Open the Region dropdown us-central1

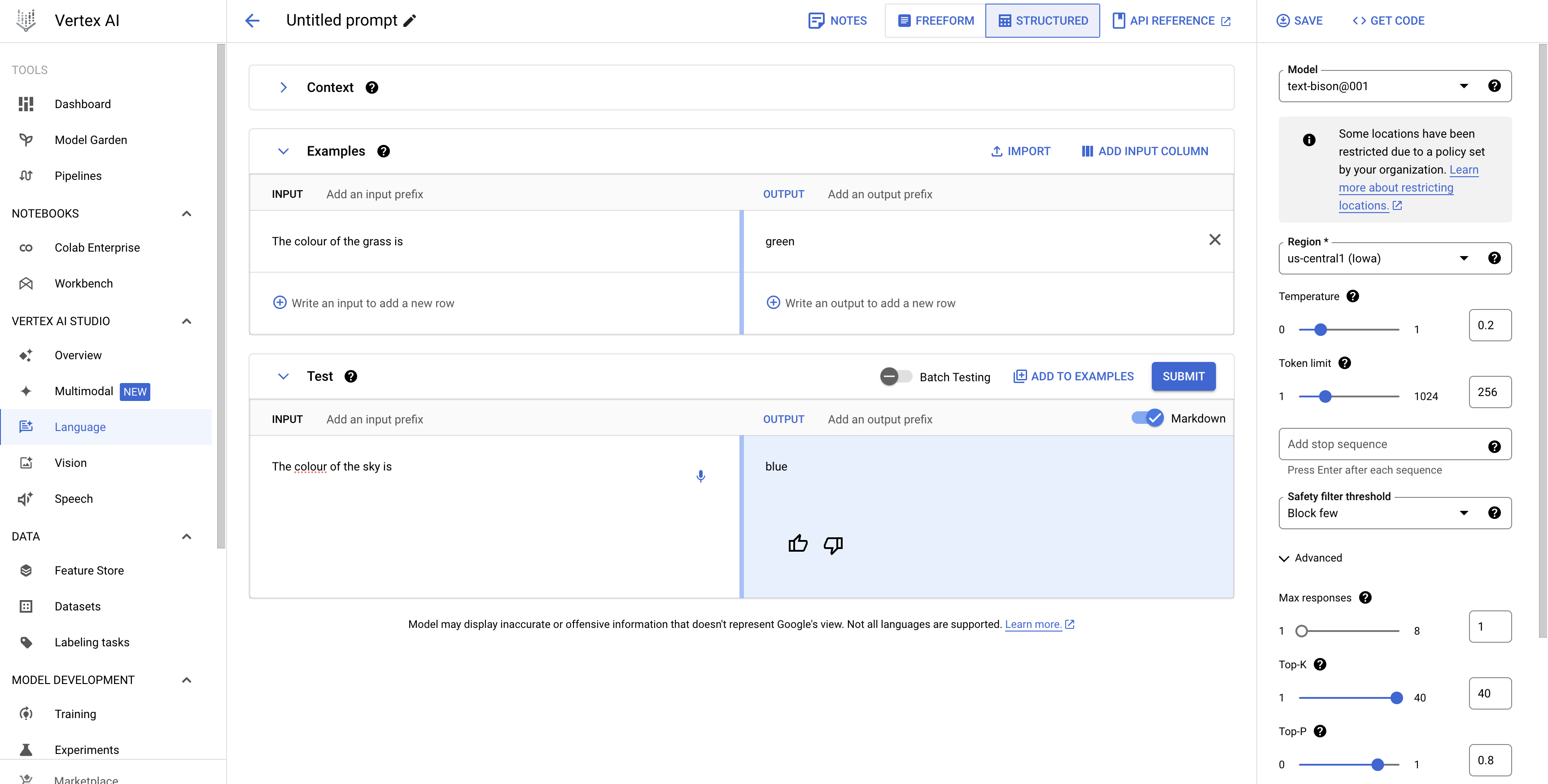coord(1376,258)
